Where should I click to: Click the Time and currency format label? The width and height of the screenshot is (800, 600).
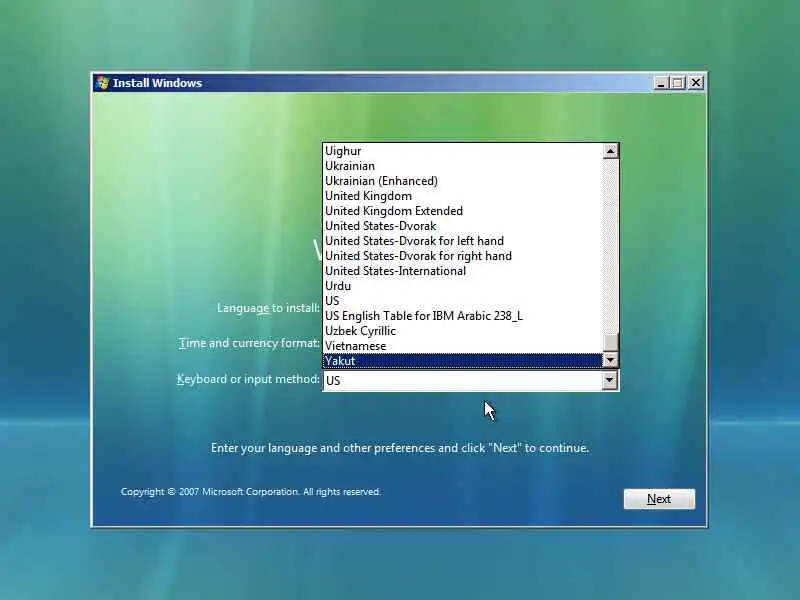249,343
